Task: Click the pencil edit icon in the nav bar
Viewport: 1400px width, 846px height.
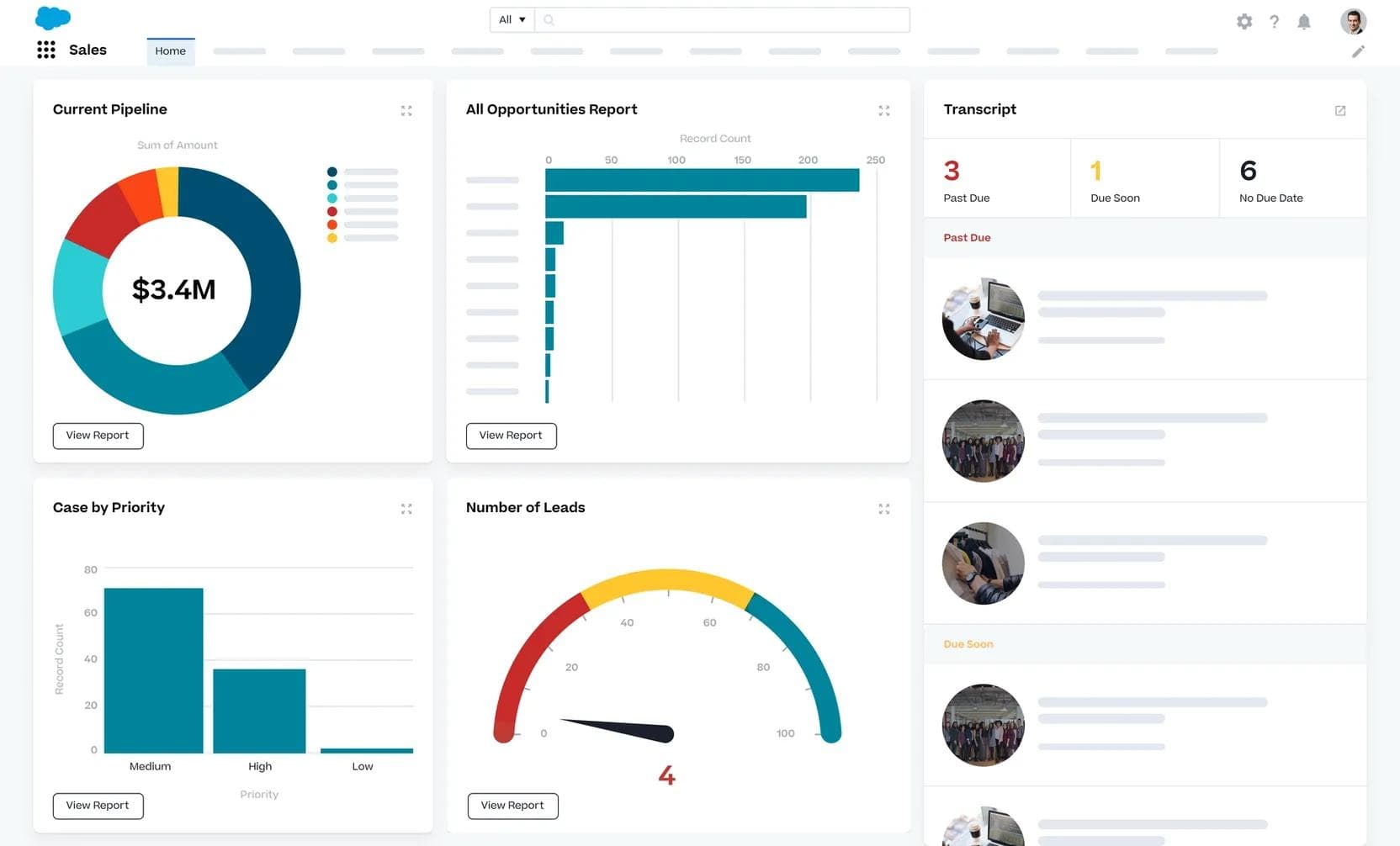Action: point(1358,51)
